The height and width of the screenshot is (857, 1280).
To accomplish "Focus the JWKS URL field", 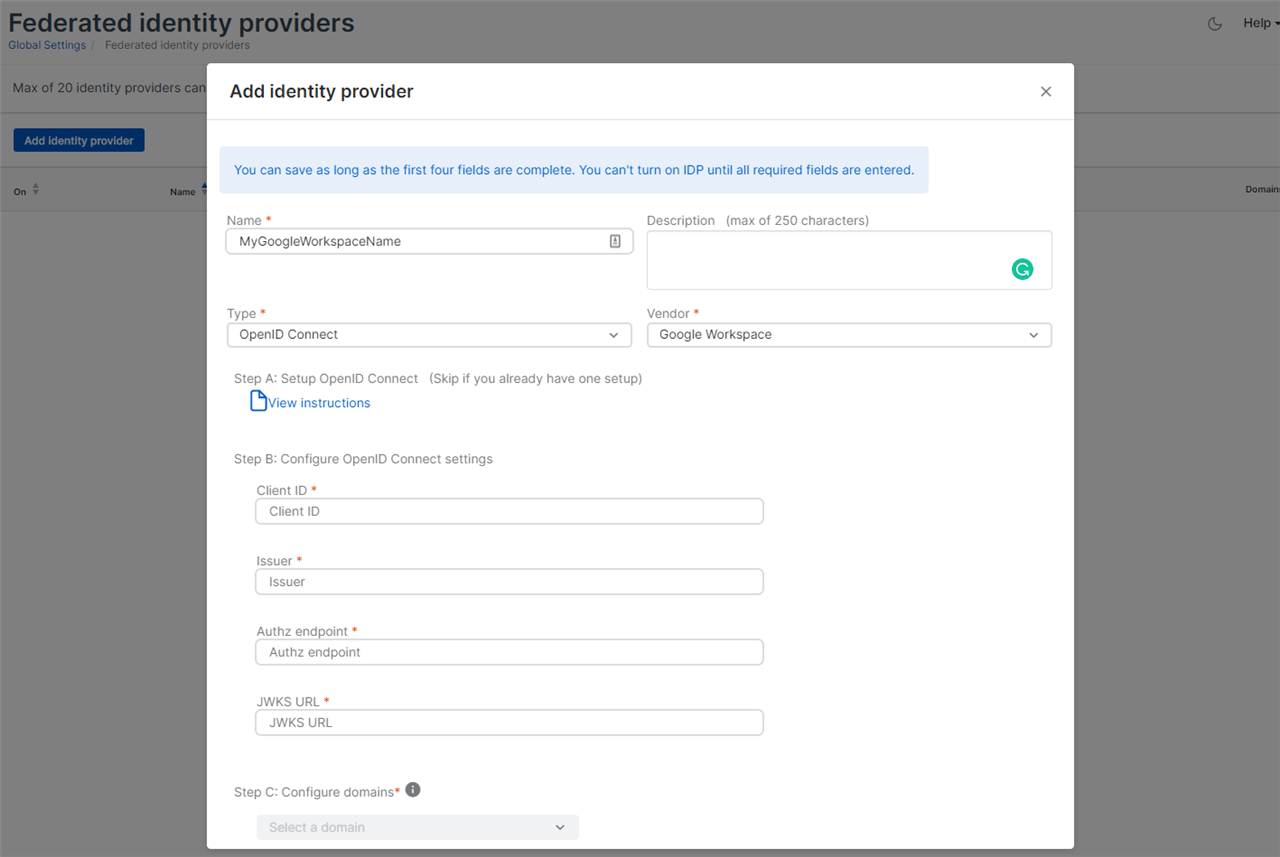I will coord(509,723).
